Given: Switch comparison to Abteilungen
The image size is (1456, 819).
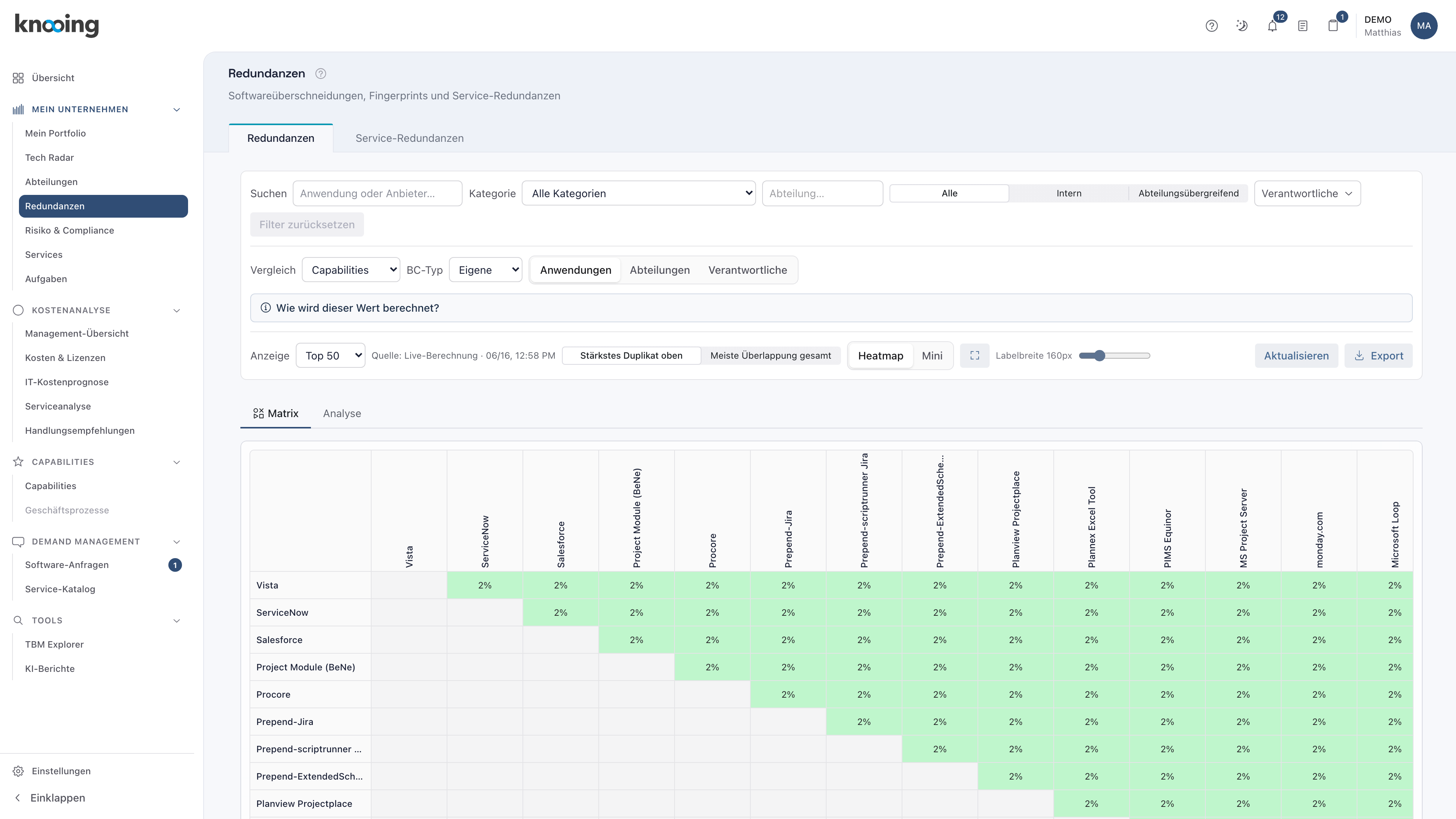Looking at the screenshot, I should coord(660,270).
